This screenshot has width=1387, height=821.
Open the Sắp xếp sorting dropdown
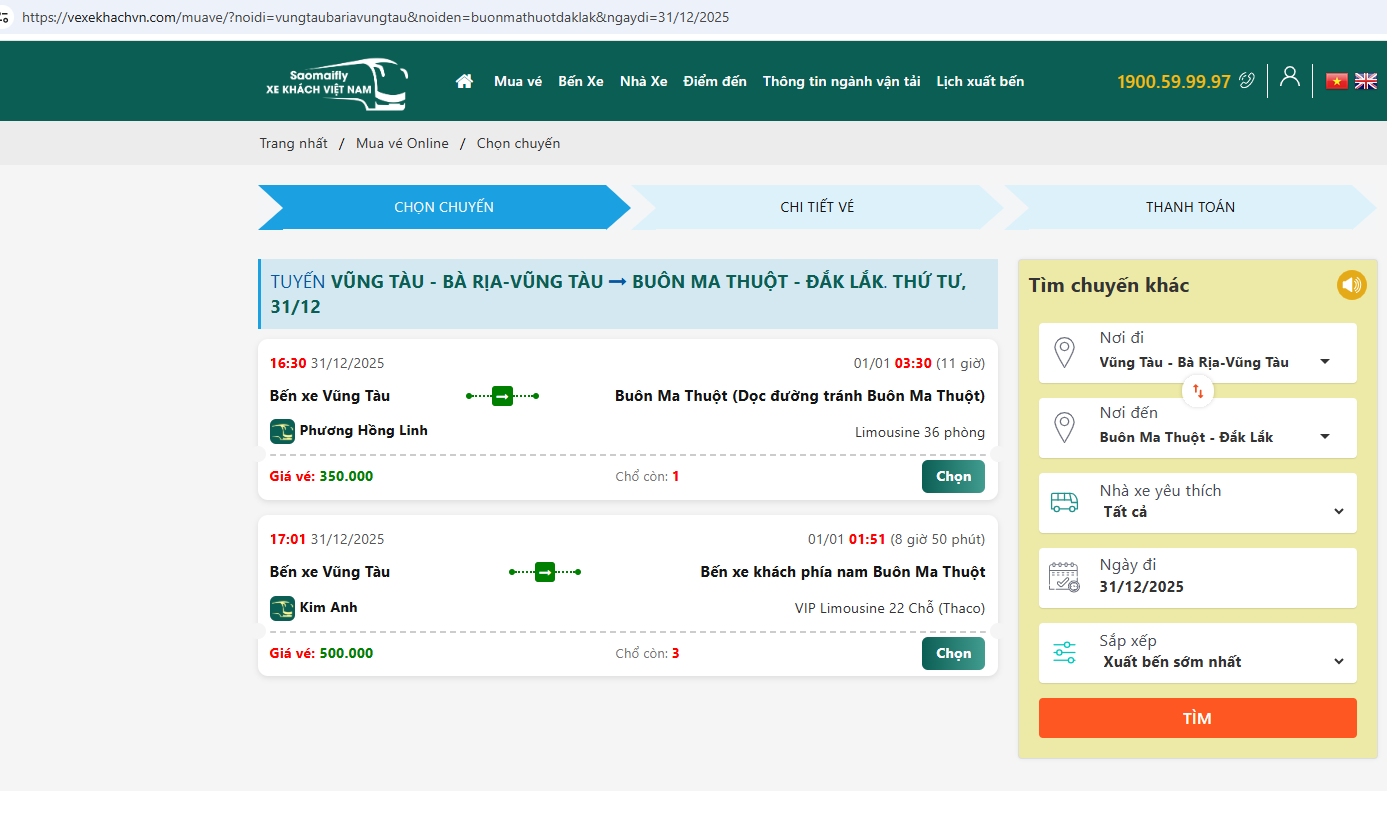tap(1338, 662)
